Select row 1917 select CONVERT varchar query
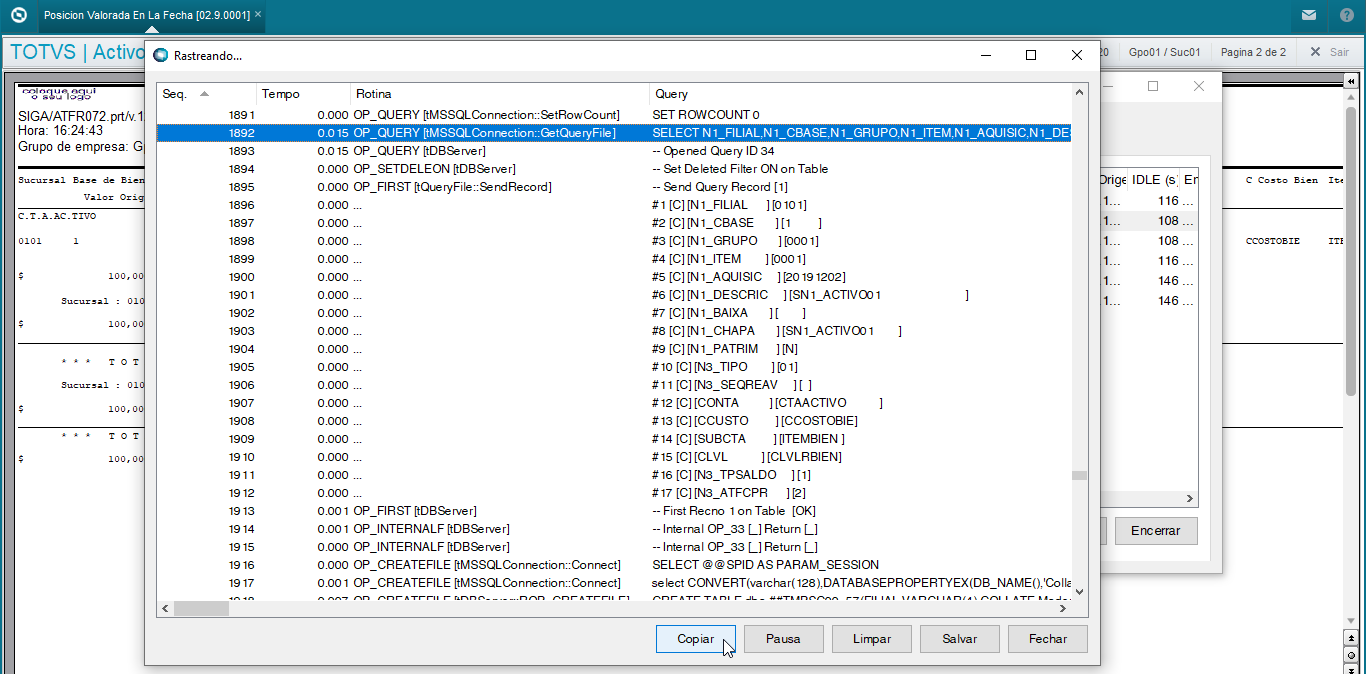This screenshot has height=674, width=1366. 615,583
